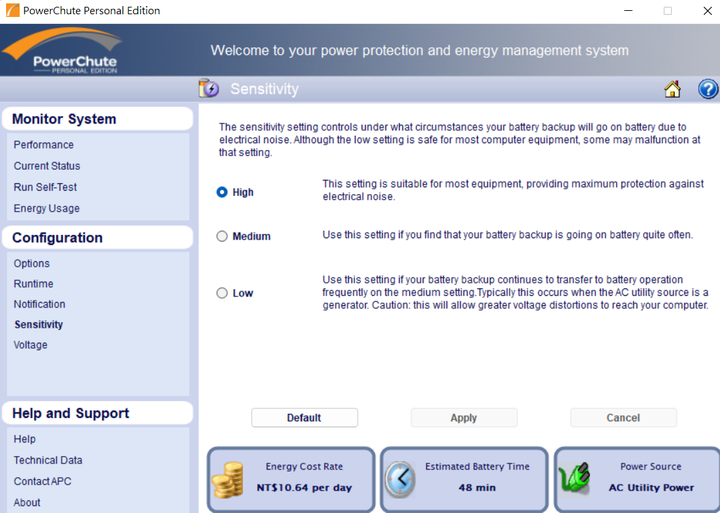Go to Run Self-Test

tap(45, 187)
